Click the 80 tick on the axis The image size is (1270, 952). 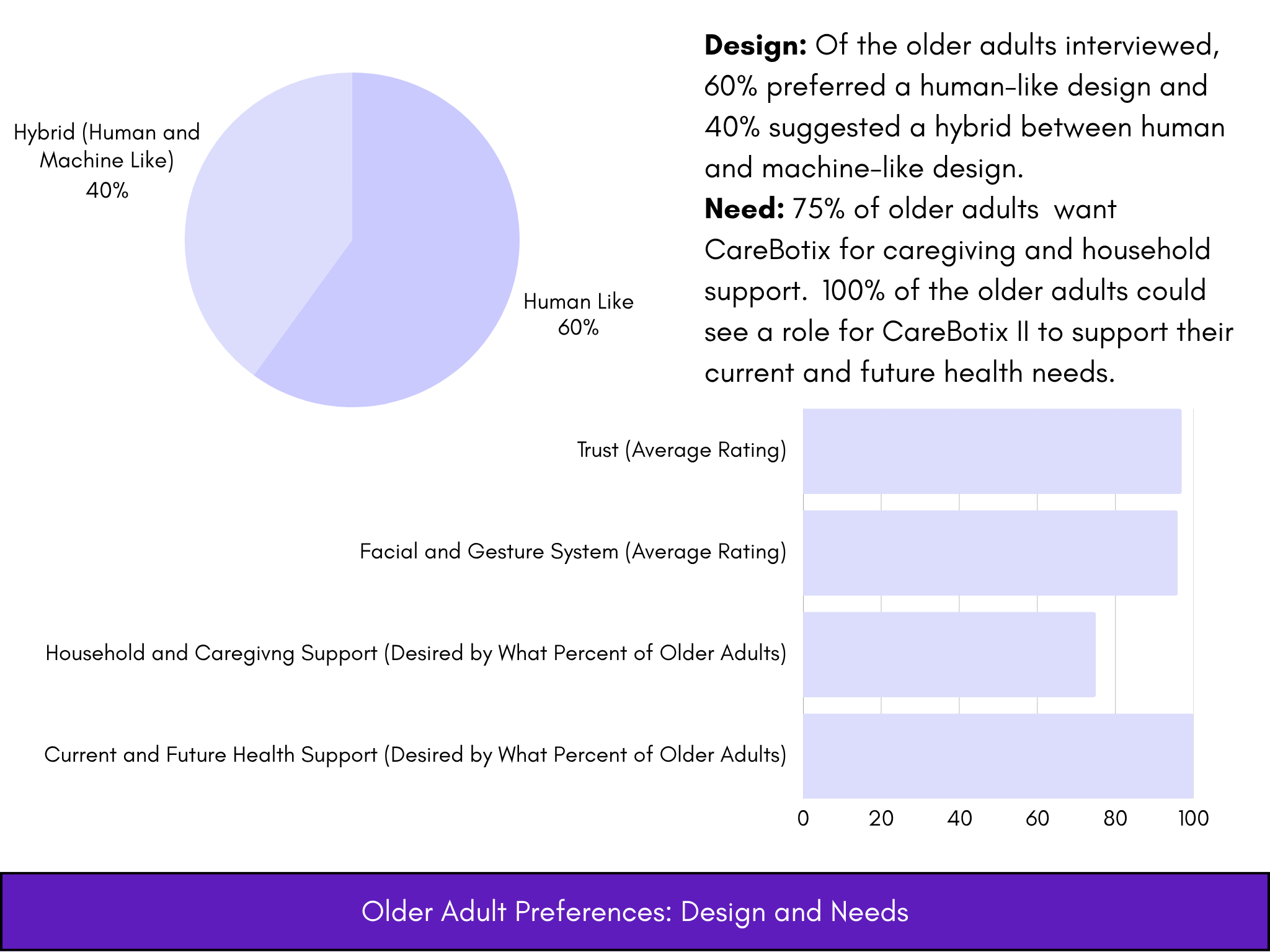[x=1116, y=819]
